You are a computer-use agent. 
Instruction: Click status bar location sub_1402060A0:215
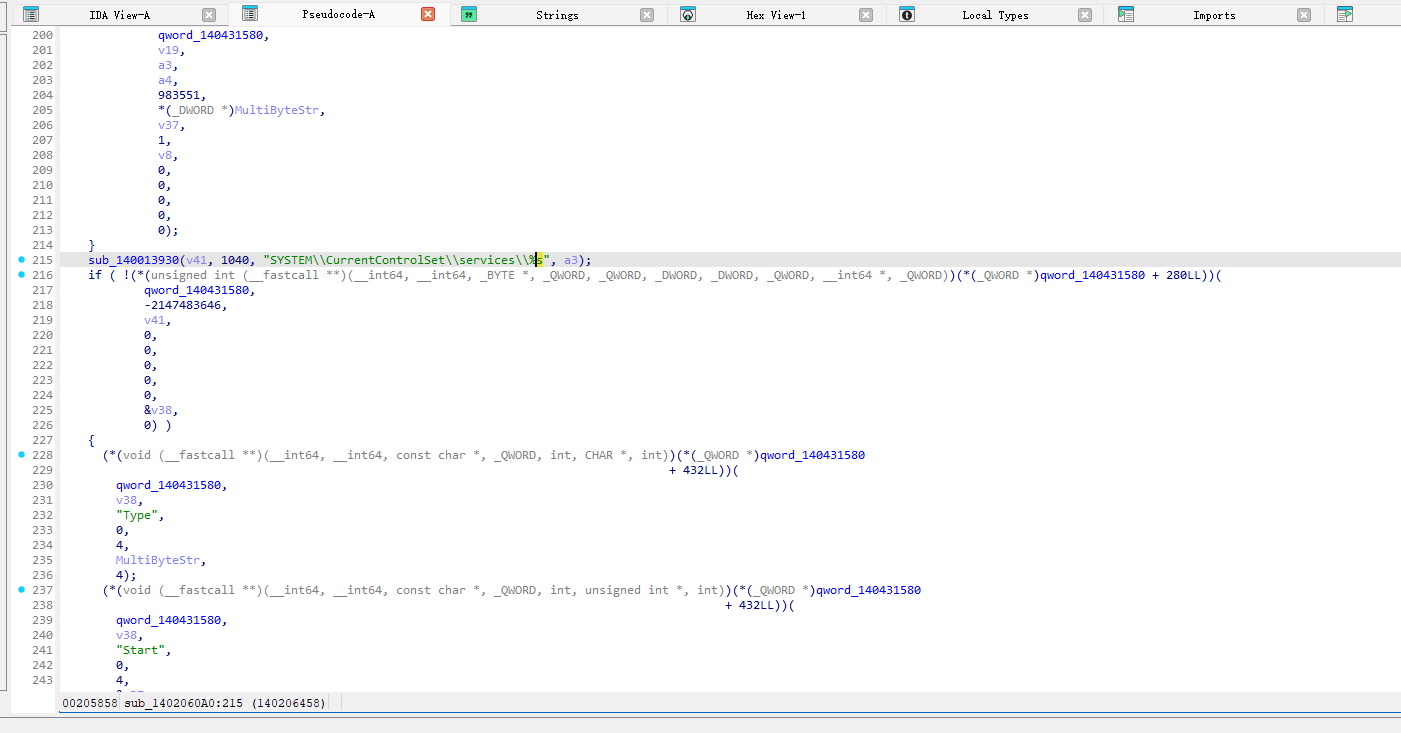pyautogui.click(x=183, y=703)
